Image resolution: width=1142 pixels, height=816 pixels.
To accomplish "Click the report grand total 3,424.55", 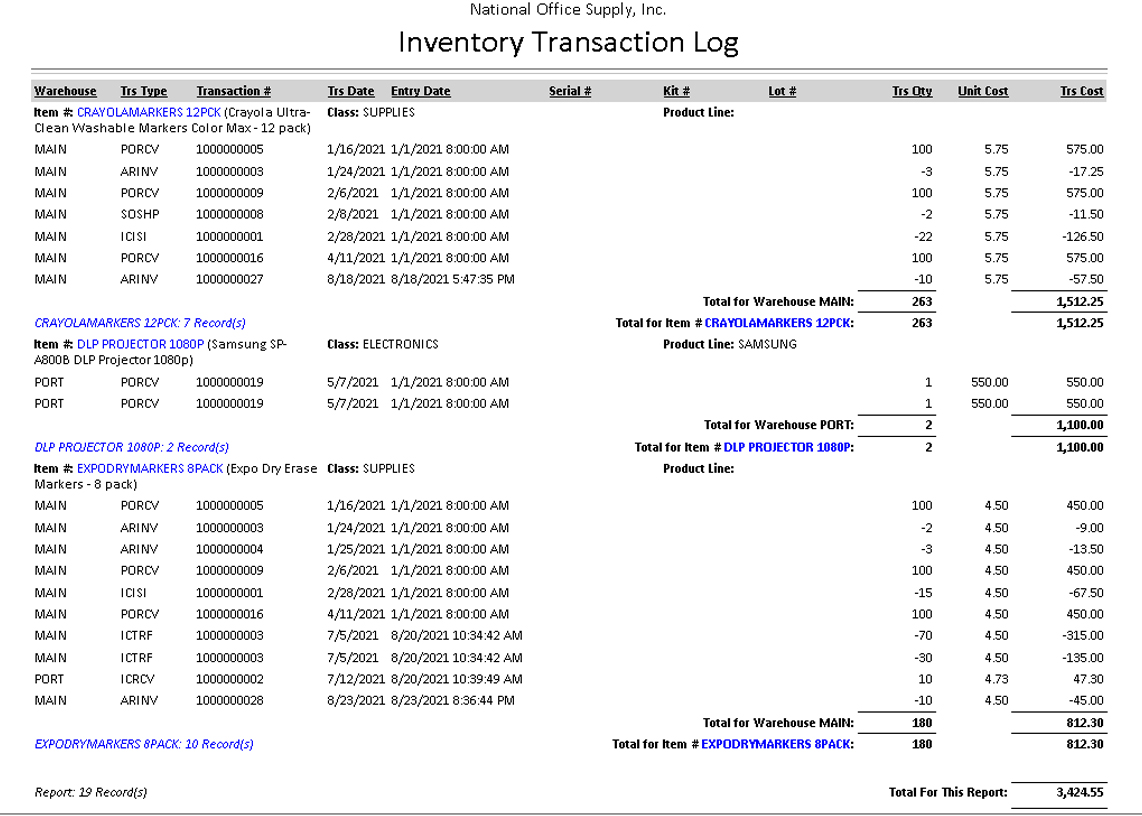I will point(1080,792).
